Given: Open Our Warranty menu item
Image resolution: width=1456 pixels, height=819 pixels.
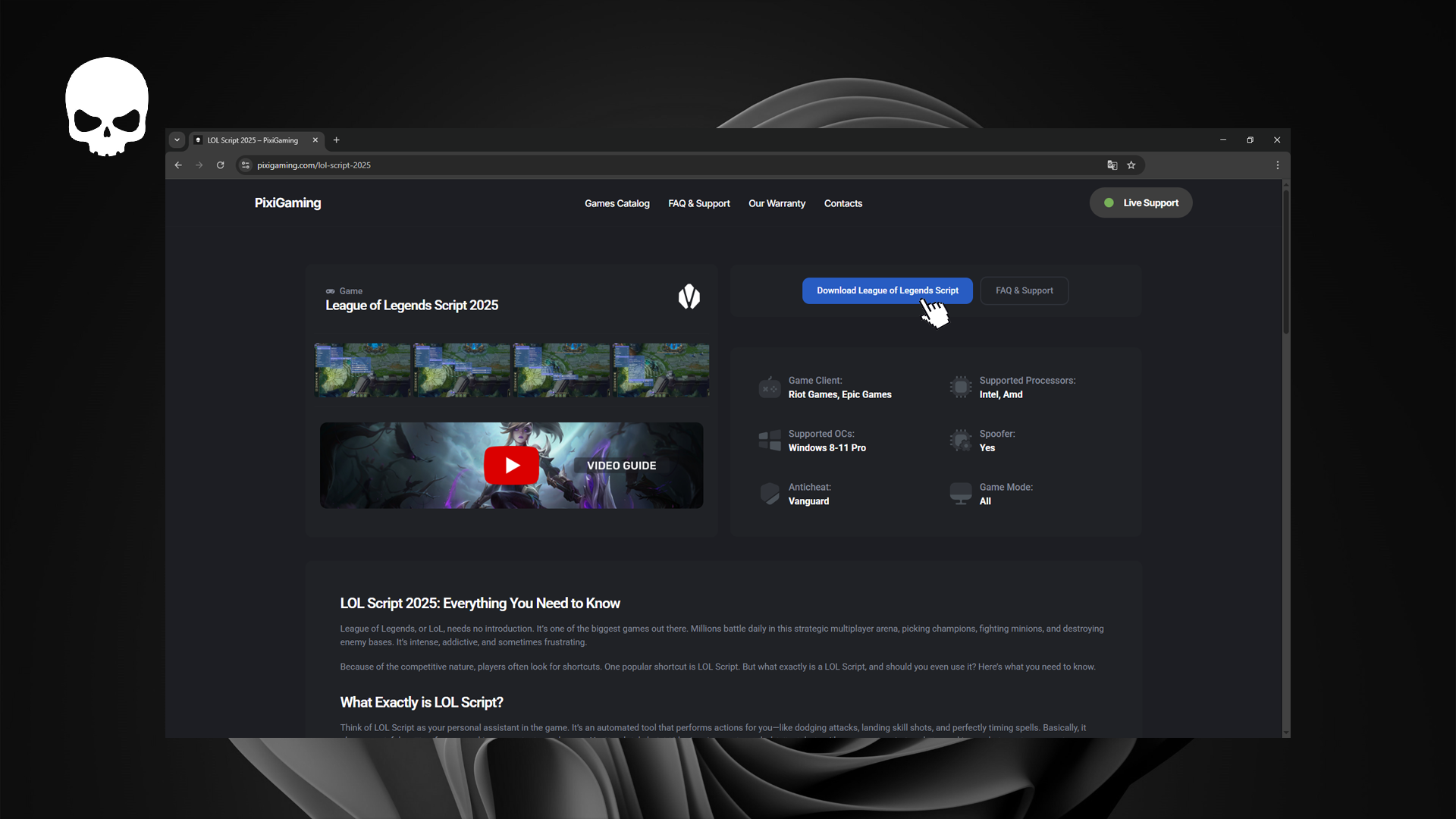Looking at the screenshot, I should pyautogui.click(x=777, y=204).
